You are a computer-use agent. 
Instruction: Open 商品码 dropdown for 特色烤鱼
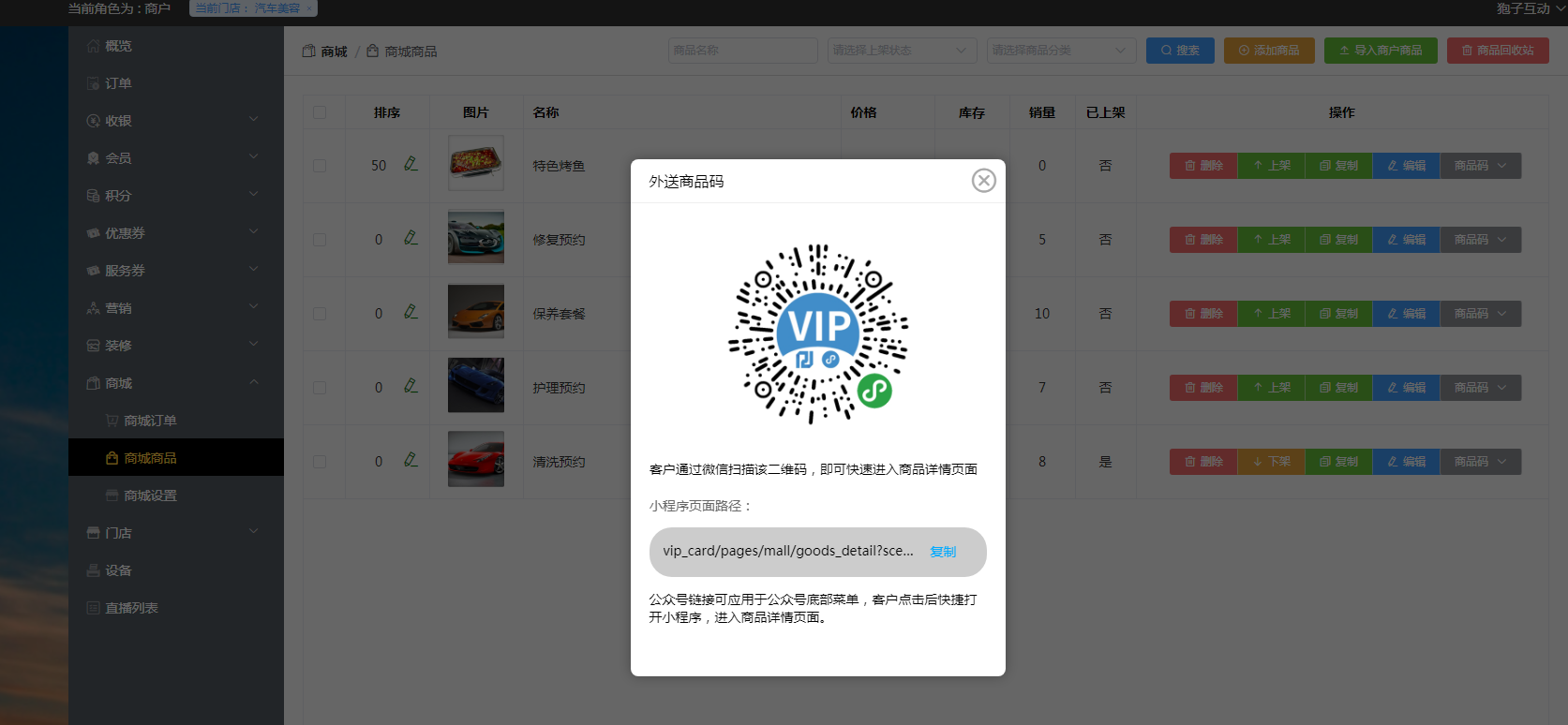point(1481,166)
